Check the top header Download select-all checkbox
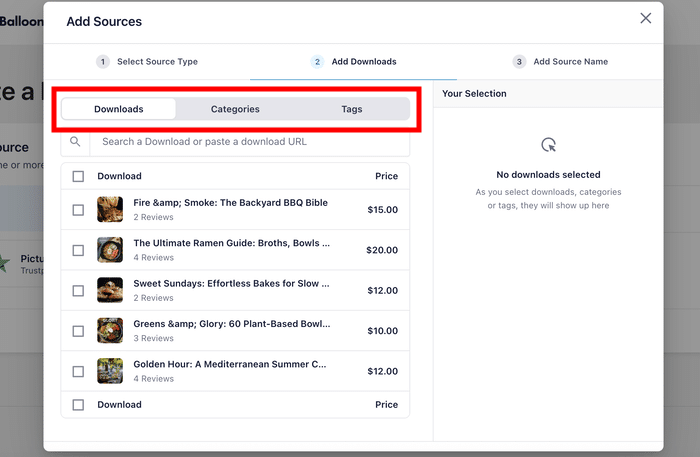Image resolution: width=700 pixels, height=457 pixels. click(x=78, y=176)
